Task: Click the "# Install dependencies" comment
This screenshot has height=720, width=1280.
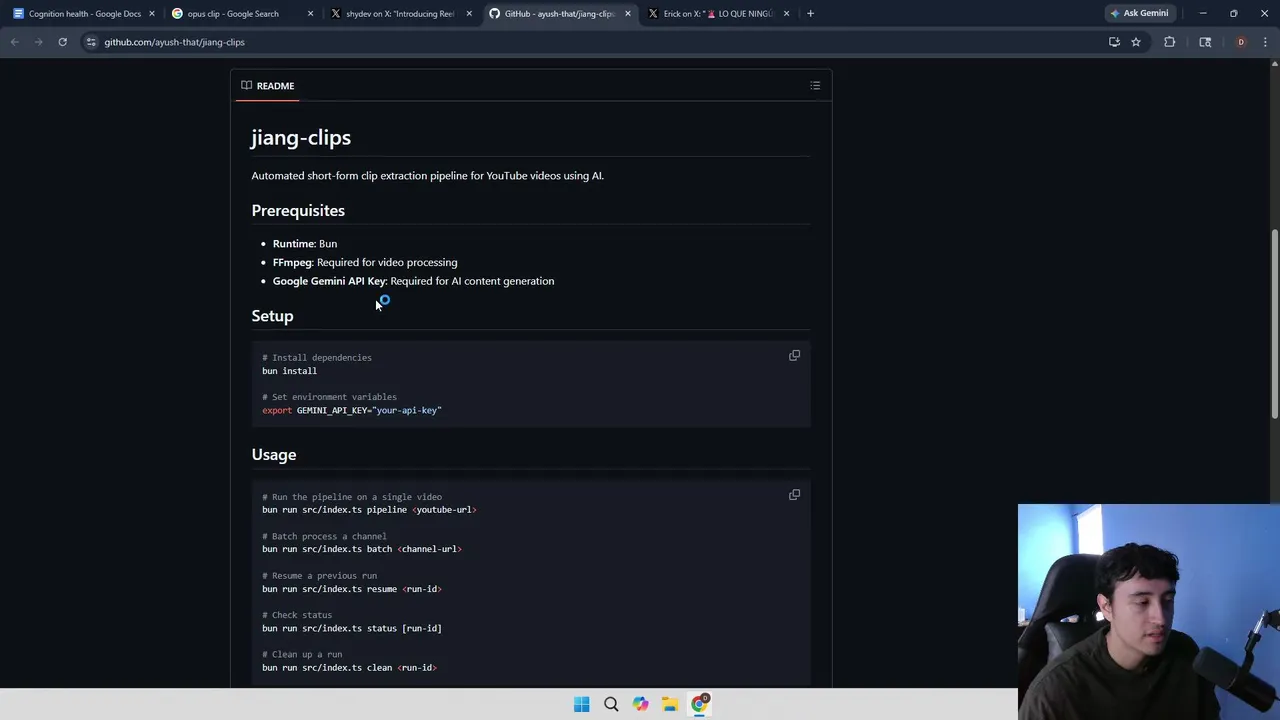Action: [317, 358]
